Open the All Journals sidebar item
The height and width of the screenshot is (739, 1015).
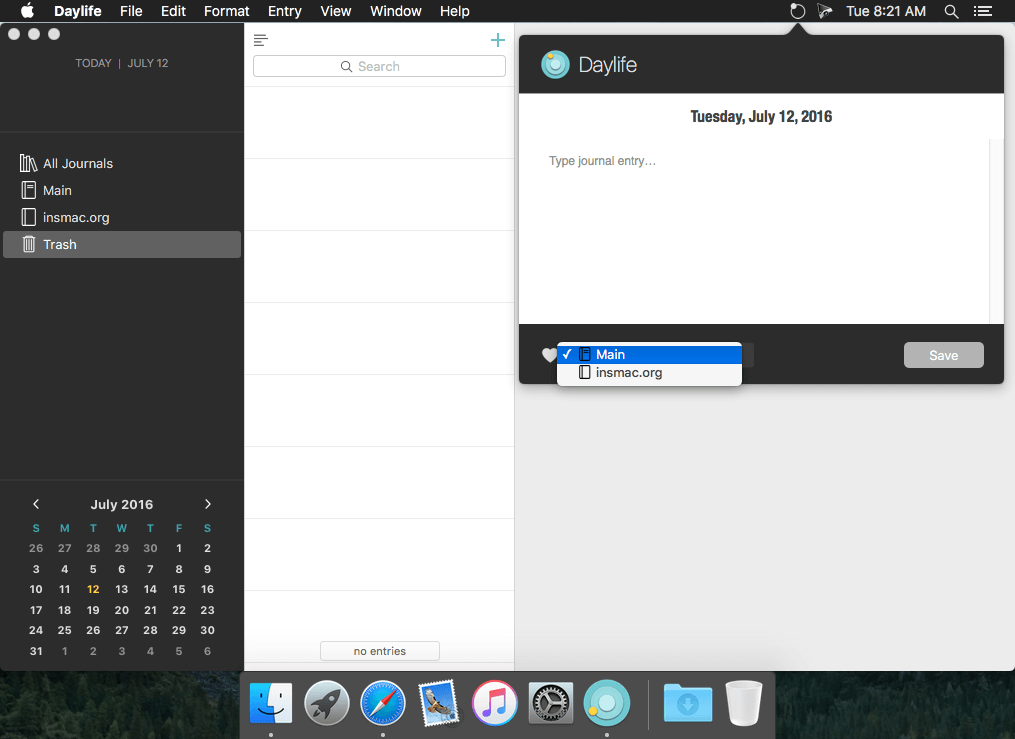coord(122,164)
